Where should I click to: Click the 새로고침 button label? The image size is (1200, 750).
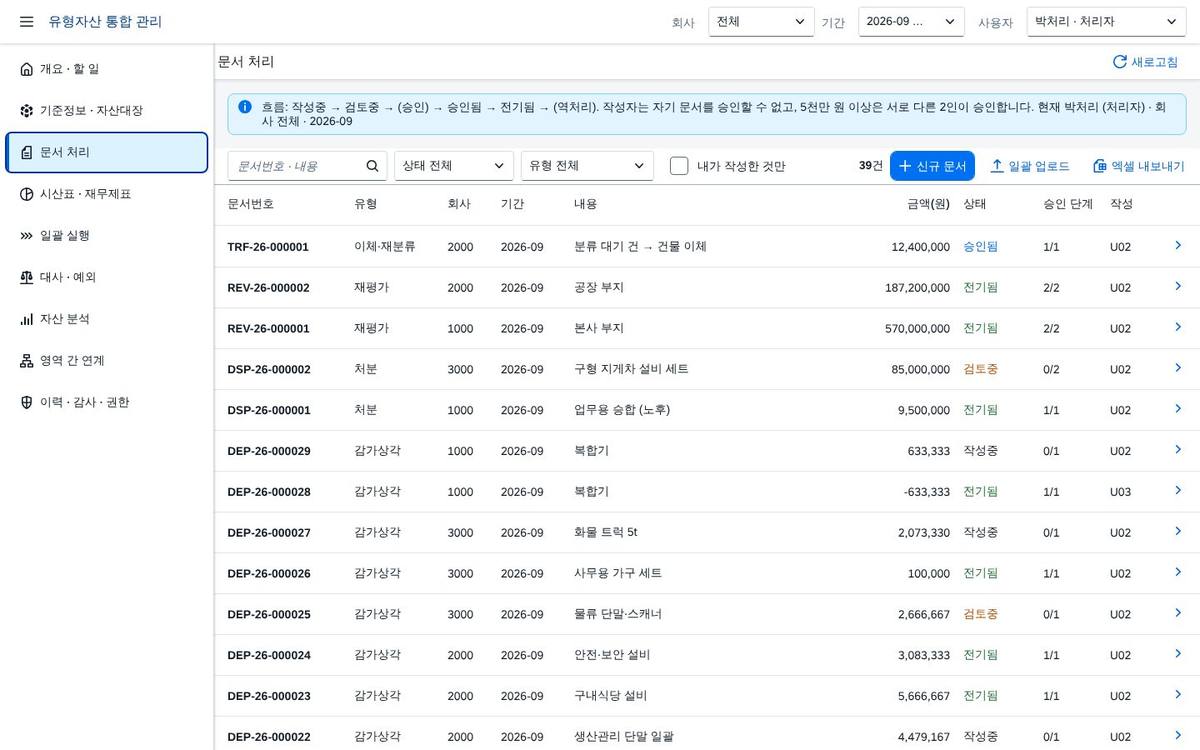tap(1154, 62)
